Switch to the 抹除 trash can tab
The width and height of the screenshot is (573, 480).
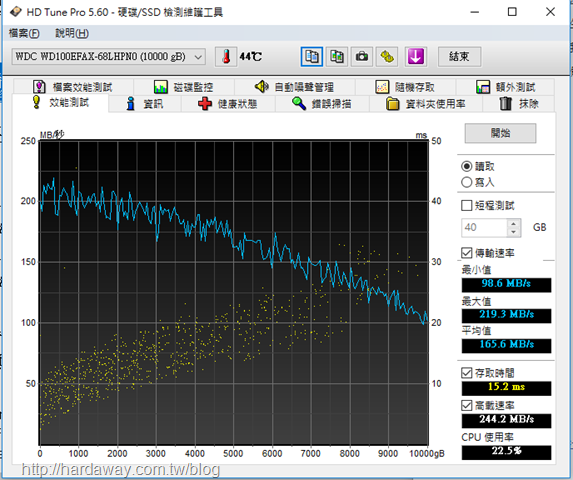pos(519,104)
